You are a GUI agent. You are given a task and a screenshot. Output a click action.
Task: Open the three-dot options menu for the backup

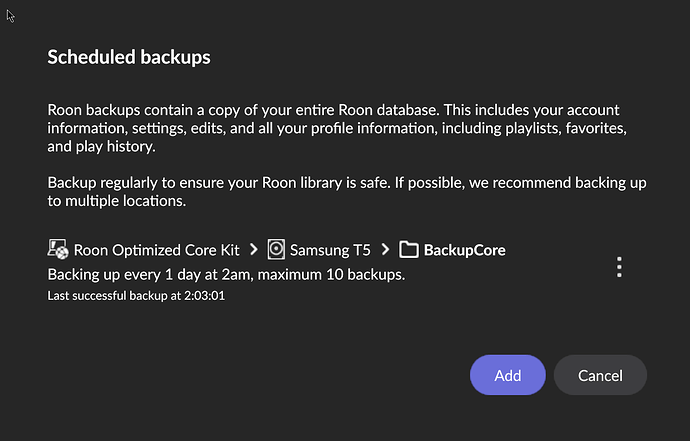[x=619, y=267]
